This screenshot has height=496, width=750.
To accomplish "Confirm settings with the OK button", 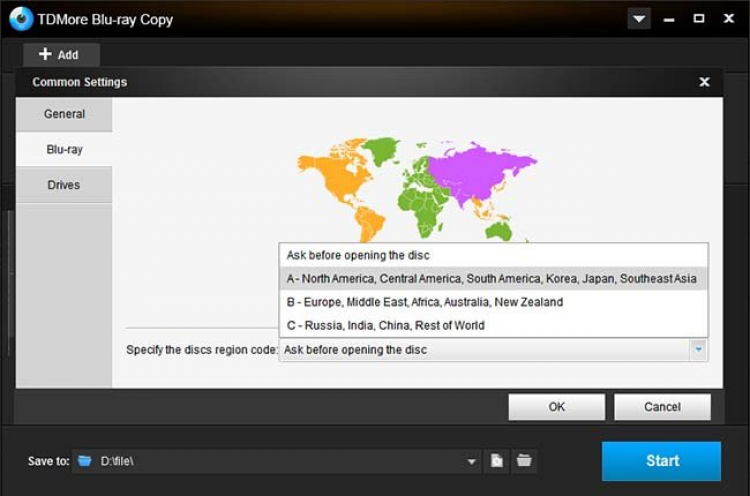I will click(557, 407).
